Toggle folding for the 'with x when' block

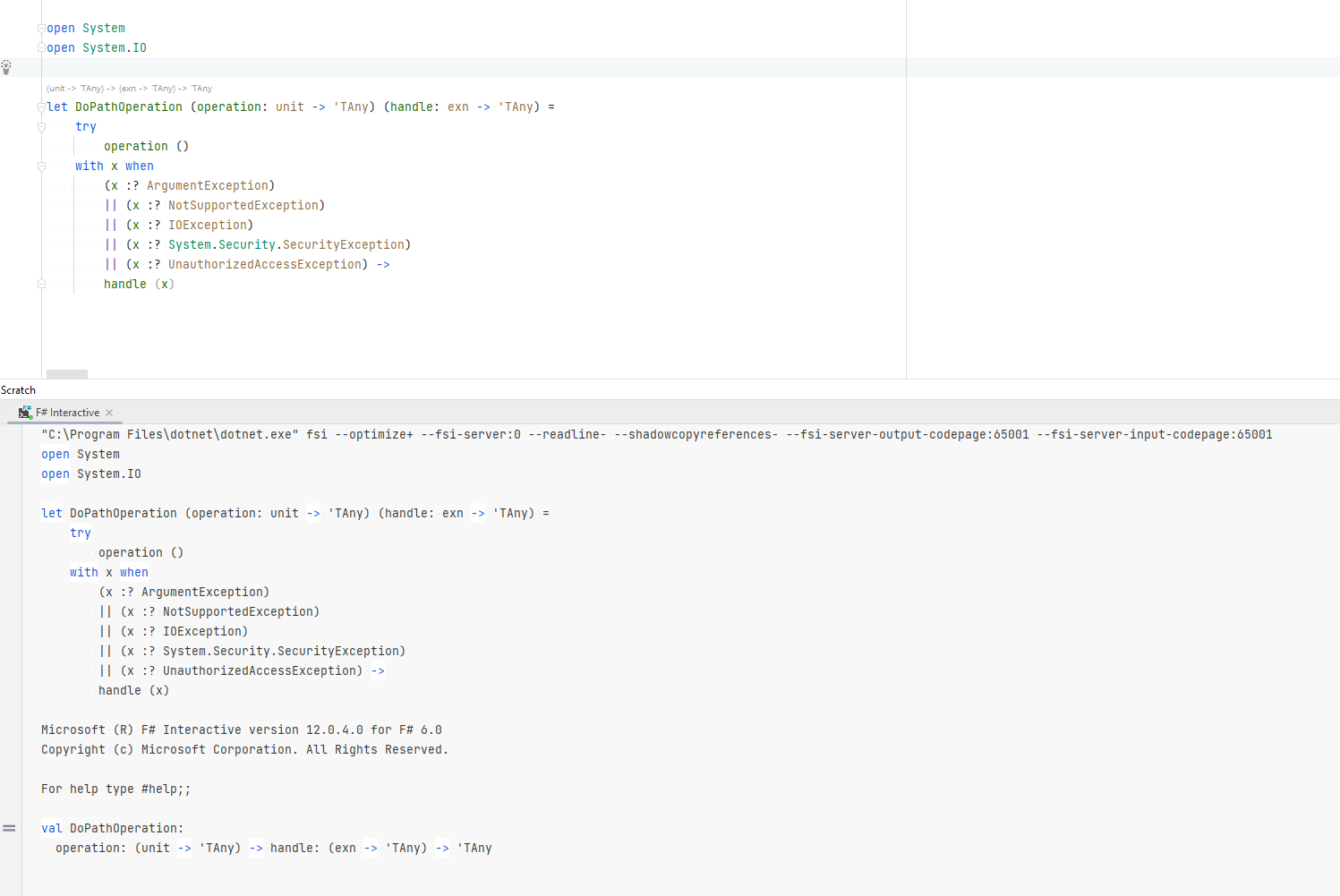41,166
